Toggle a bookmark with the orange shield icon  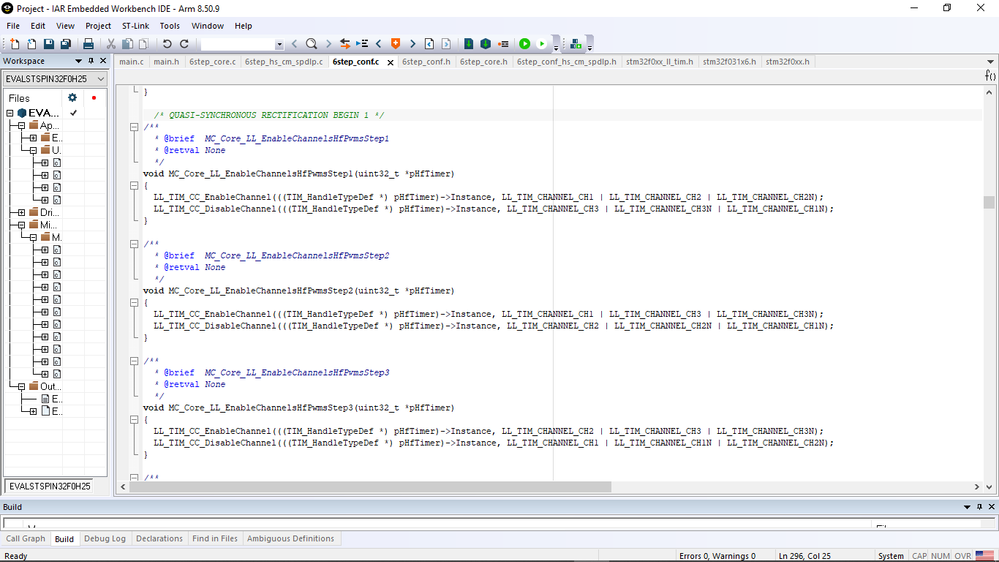coord(396,44)
